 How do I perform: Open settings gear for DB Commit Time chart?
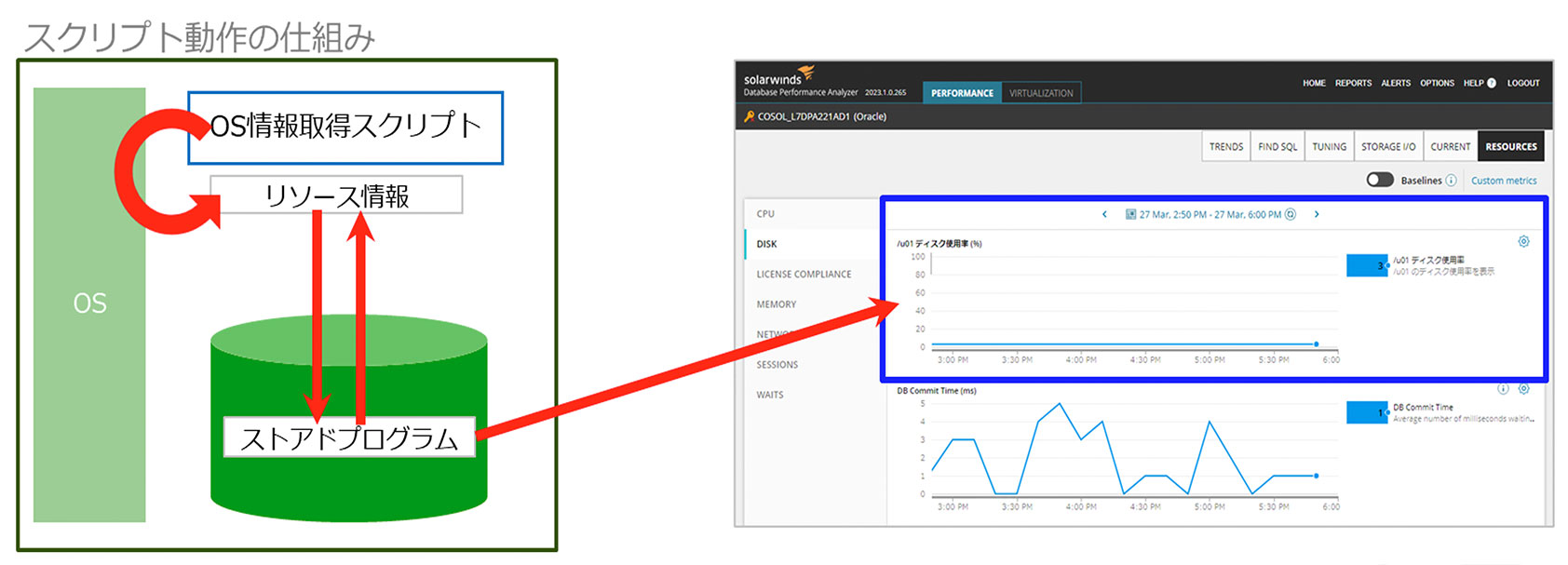pyautogui.click(x=1523, y=389)
